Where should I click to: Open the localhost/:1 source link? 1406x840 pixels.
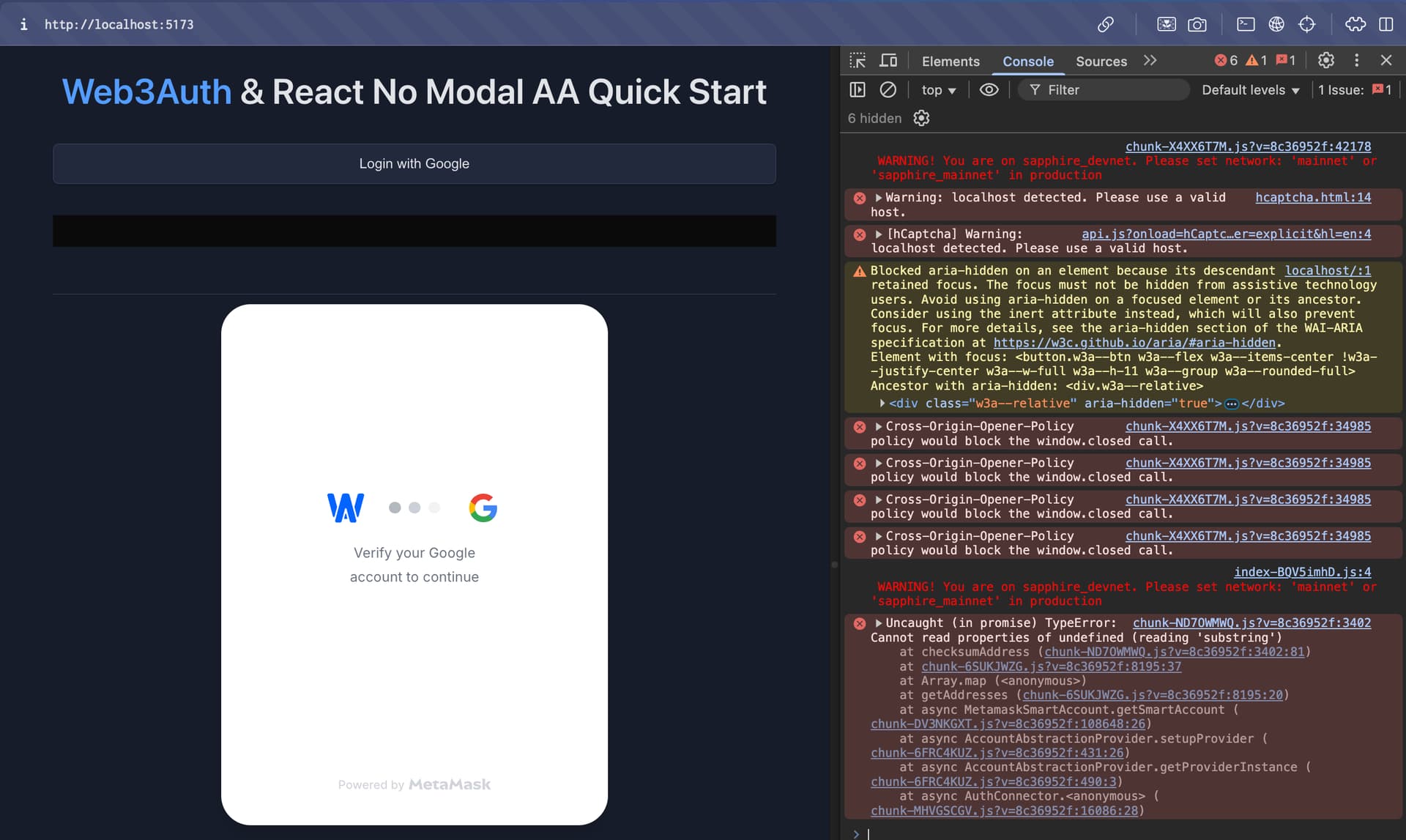1328,271
